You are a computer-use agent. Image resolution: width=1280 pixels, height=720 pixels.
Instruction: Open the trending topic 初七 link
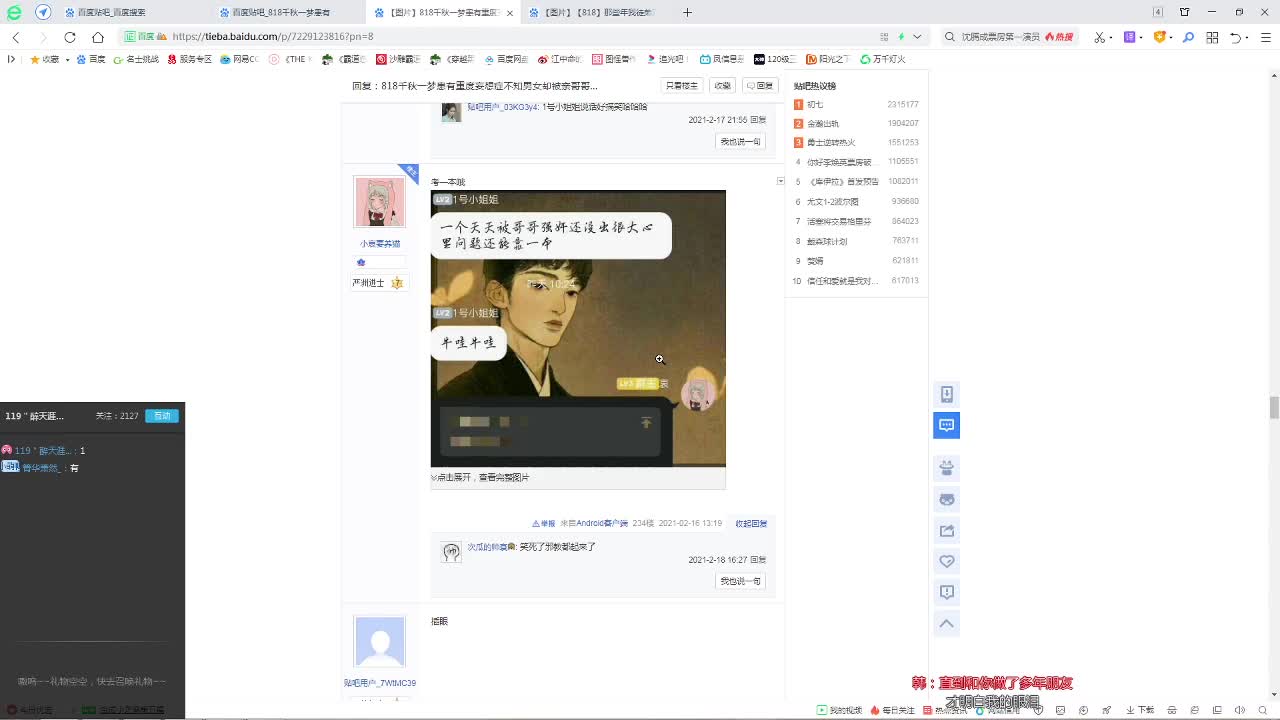click(x=815, y=104)
